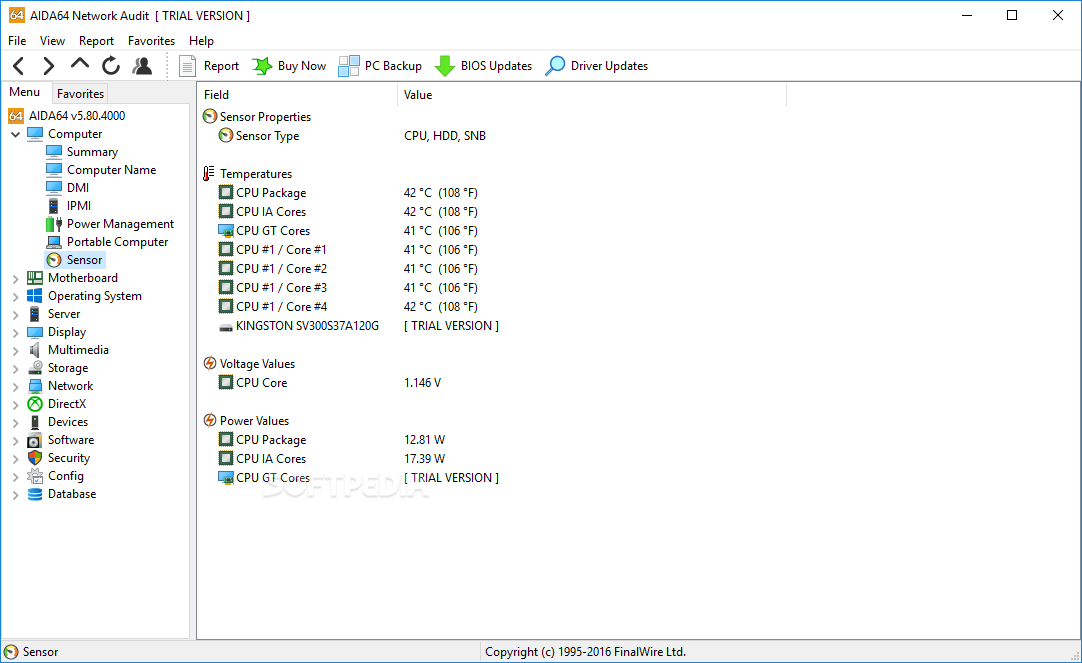Open the Report menu
This screenshot has height=663, width=1082.
[96, 41]
